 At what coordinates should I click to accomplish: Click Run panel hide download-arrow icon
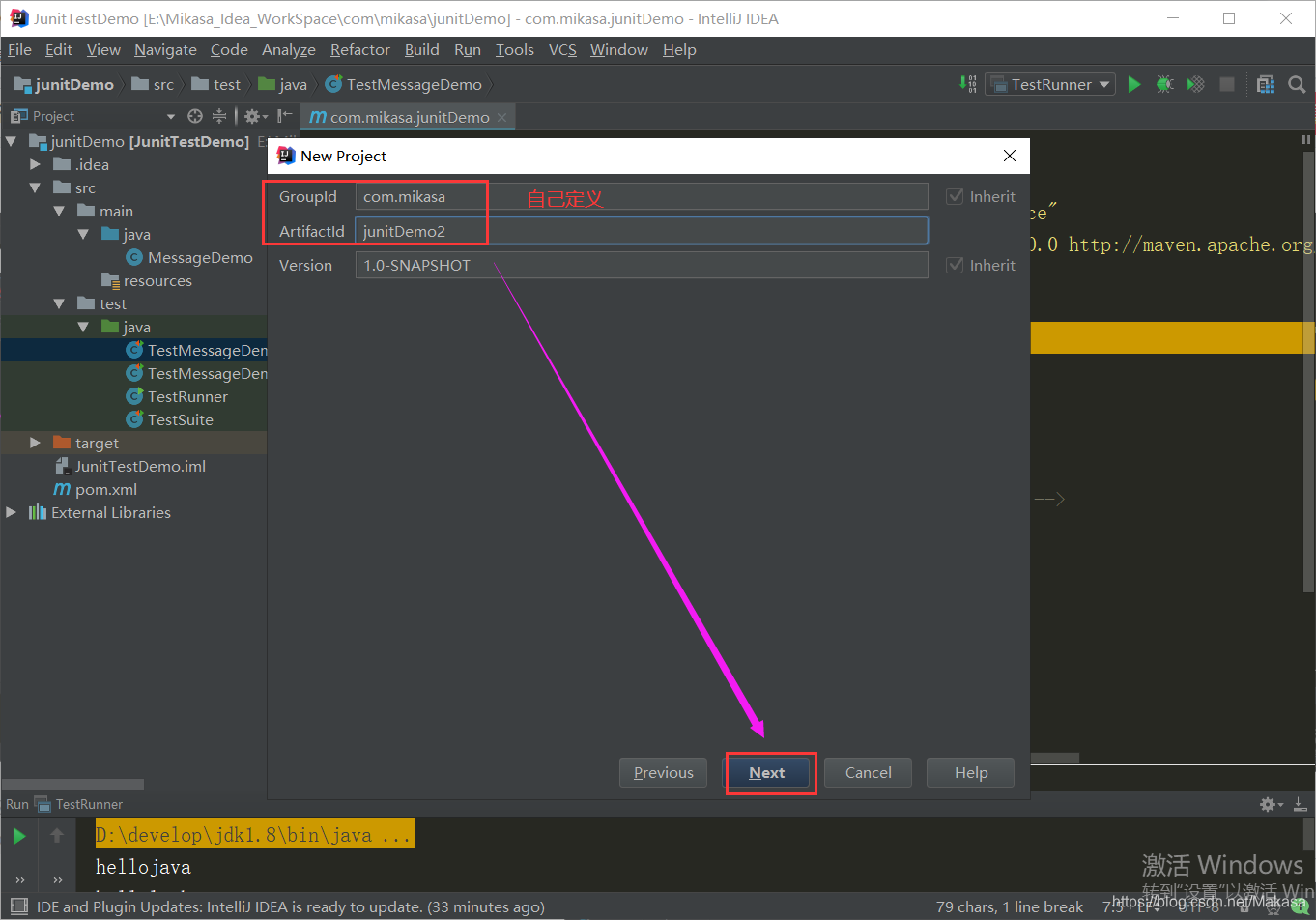[1301, 804]
